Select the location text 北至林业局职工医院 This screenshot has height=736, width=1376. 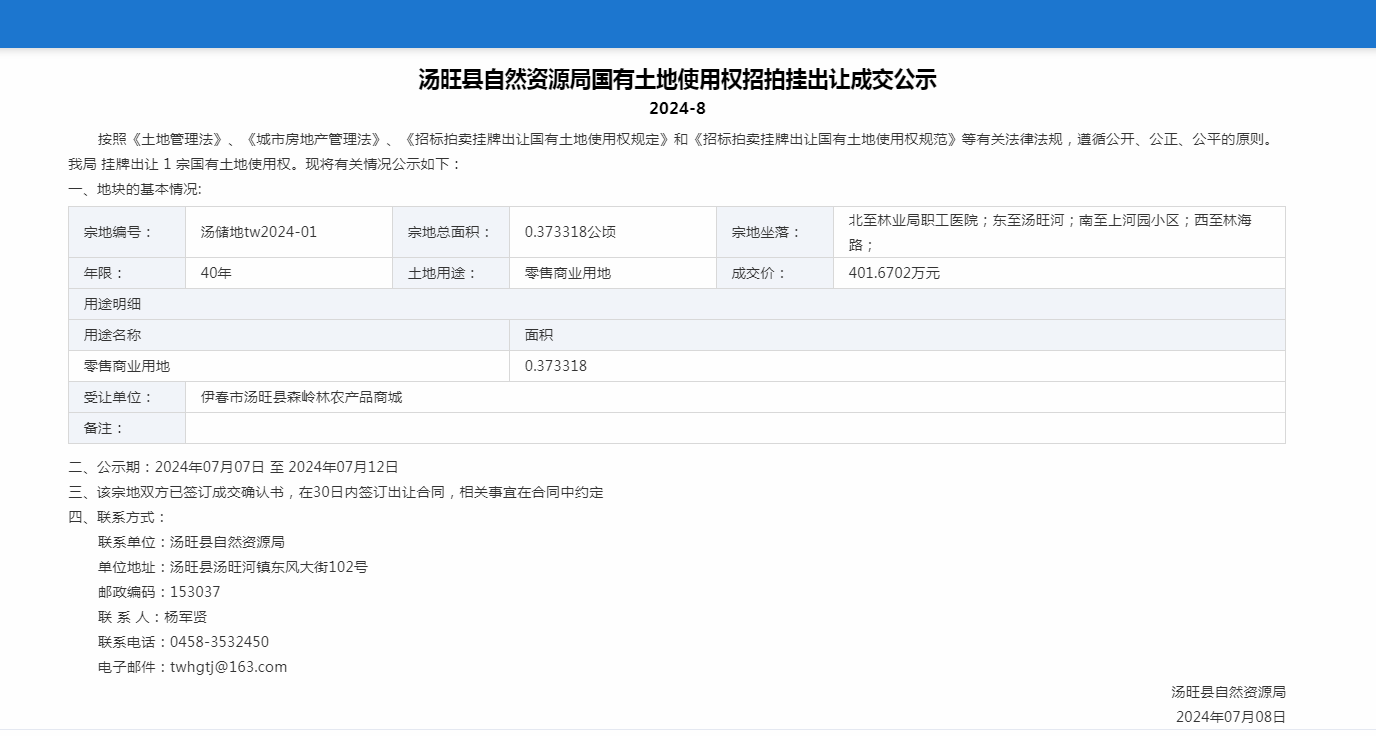point(913,220)
